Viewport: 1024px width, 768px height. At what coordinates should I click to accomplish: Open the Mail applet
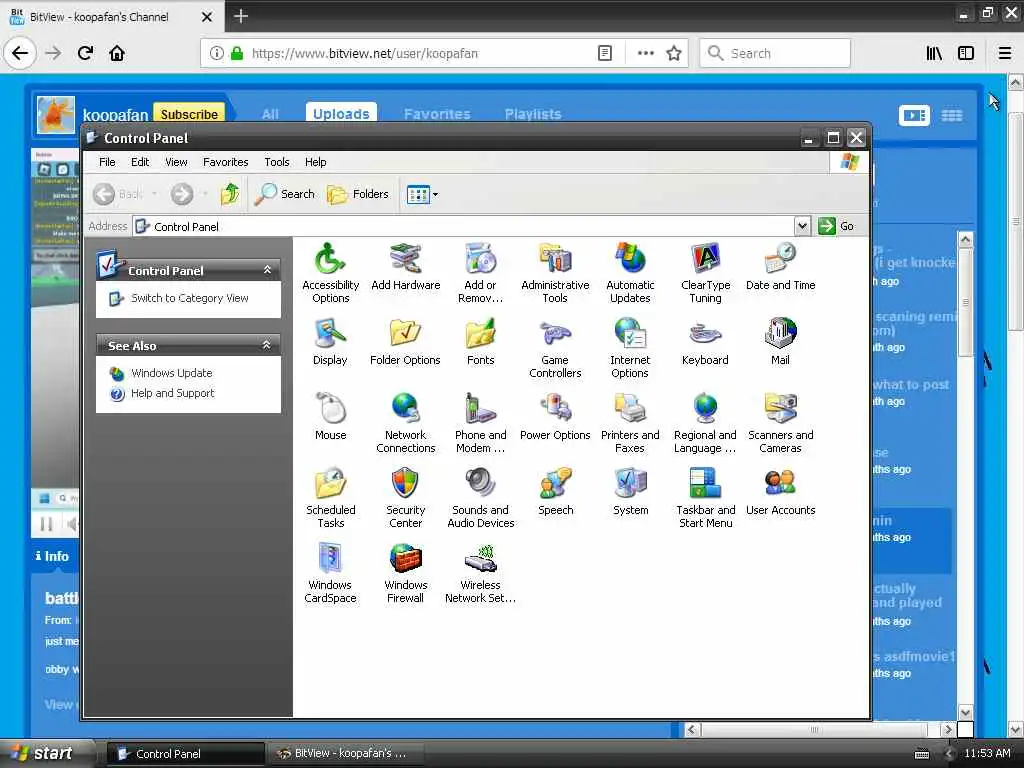click(780, 342)
